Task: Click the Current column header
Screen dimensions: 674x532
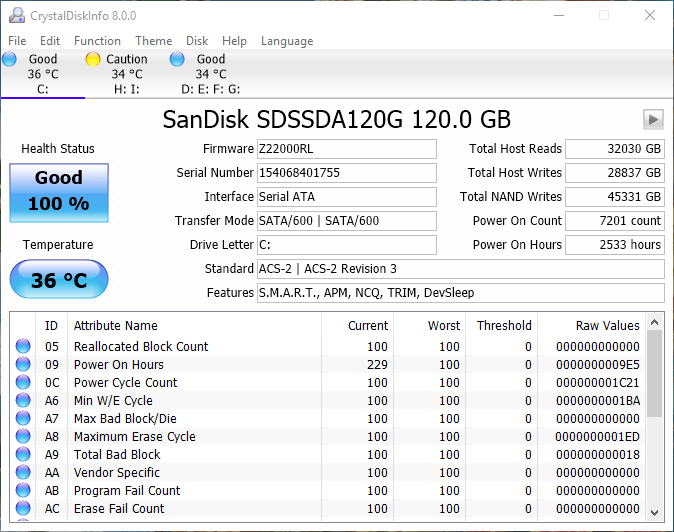Action: (357, 325)
